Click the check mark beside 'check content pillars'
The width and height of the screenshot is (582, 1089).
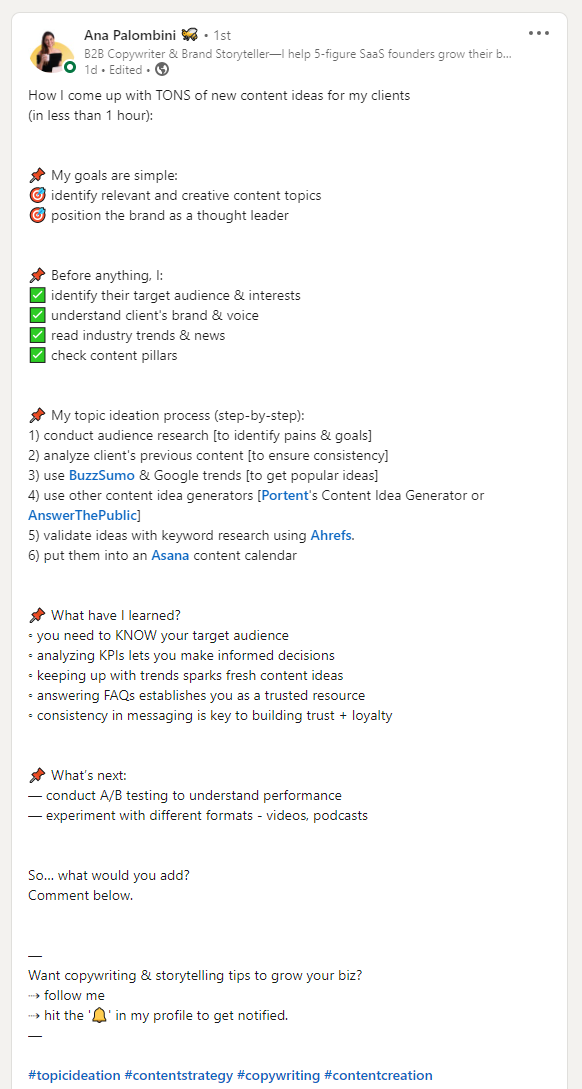point(38,356)
